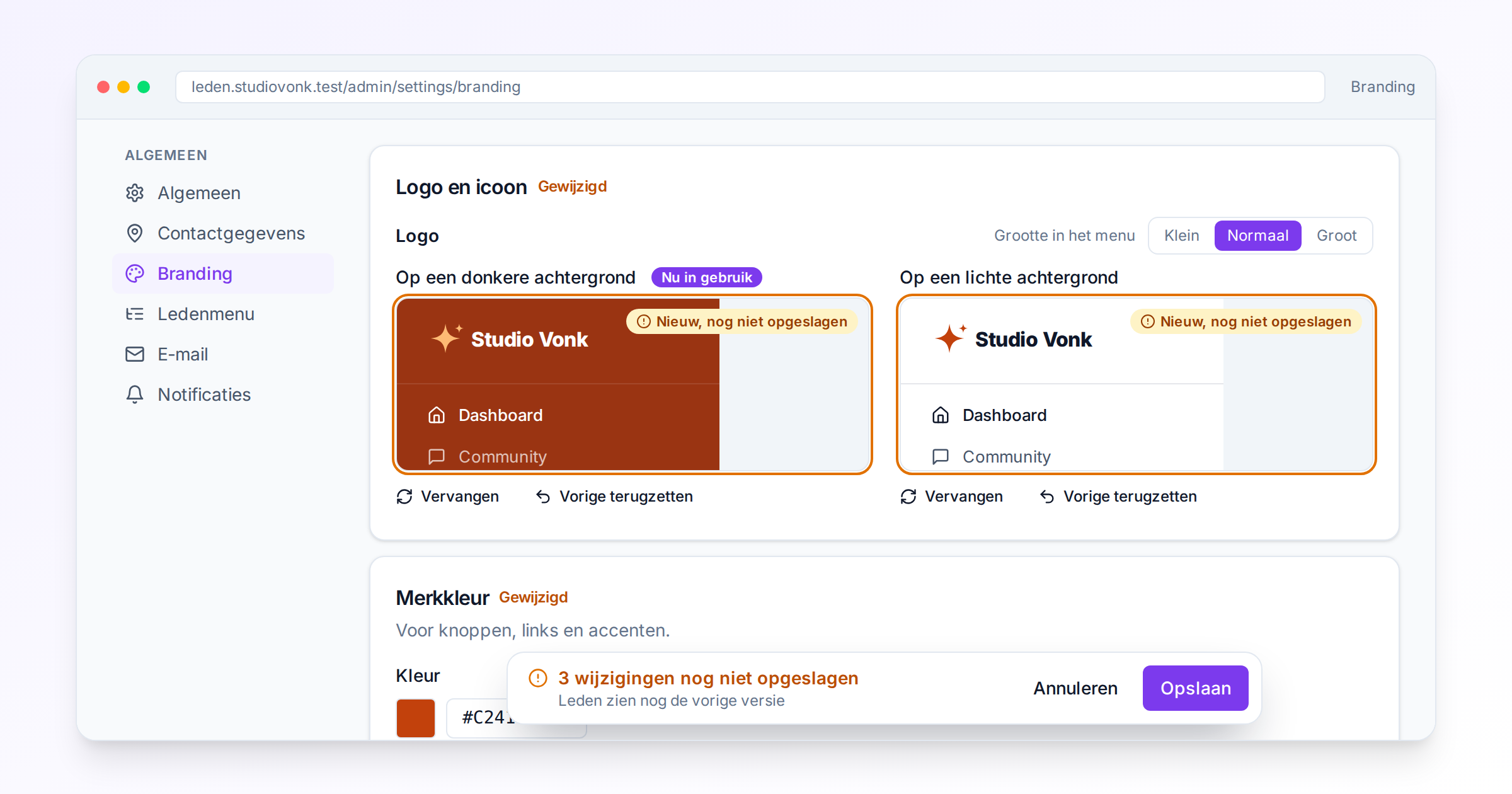The height and width of the screenshot is (794, 1512).
Task: Click the location pin icon for Contactgegevens
Action: click(x=135, y=233)
